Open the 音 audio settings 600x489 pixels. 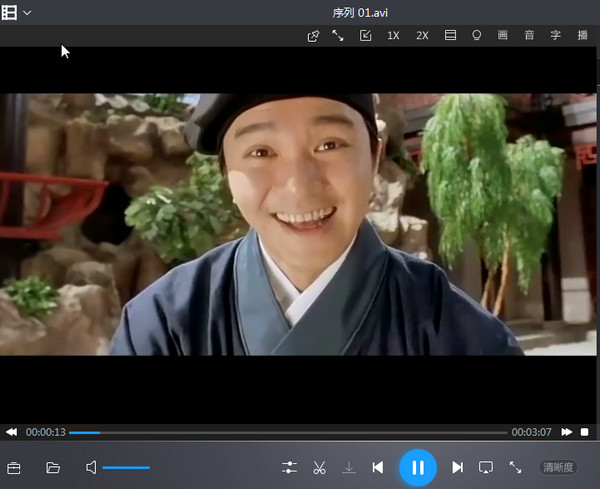coord(529,35)
